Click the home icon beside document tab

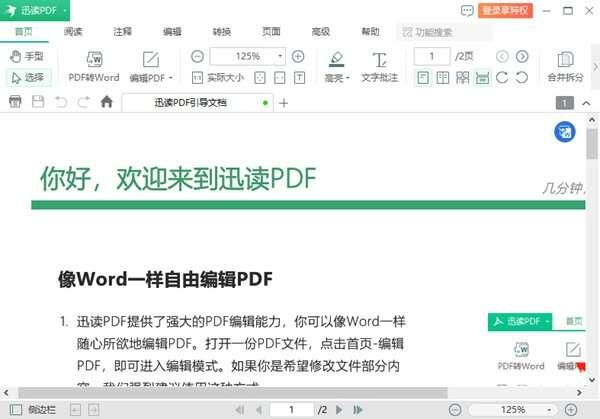107,102
